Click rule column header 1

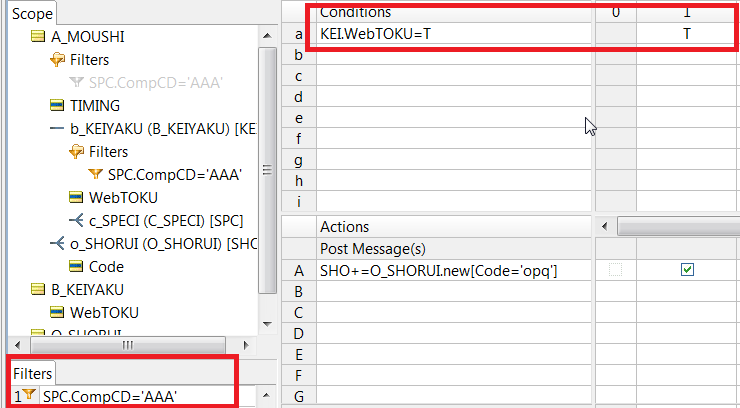(687, 12)
